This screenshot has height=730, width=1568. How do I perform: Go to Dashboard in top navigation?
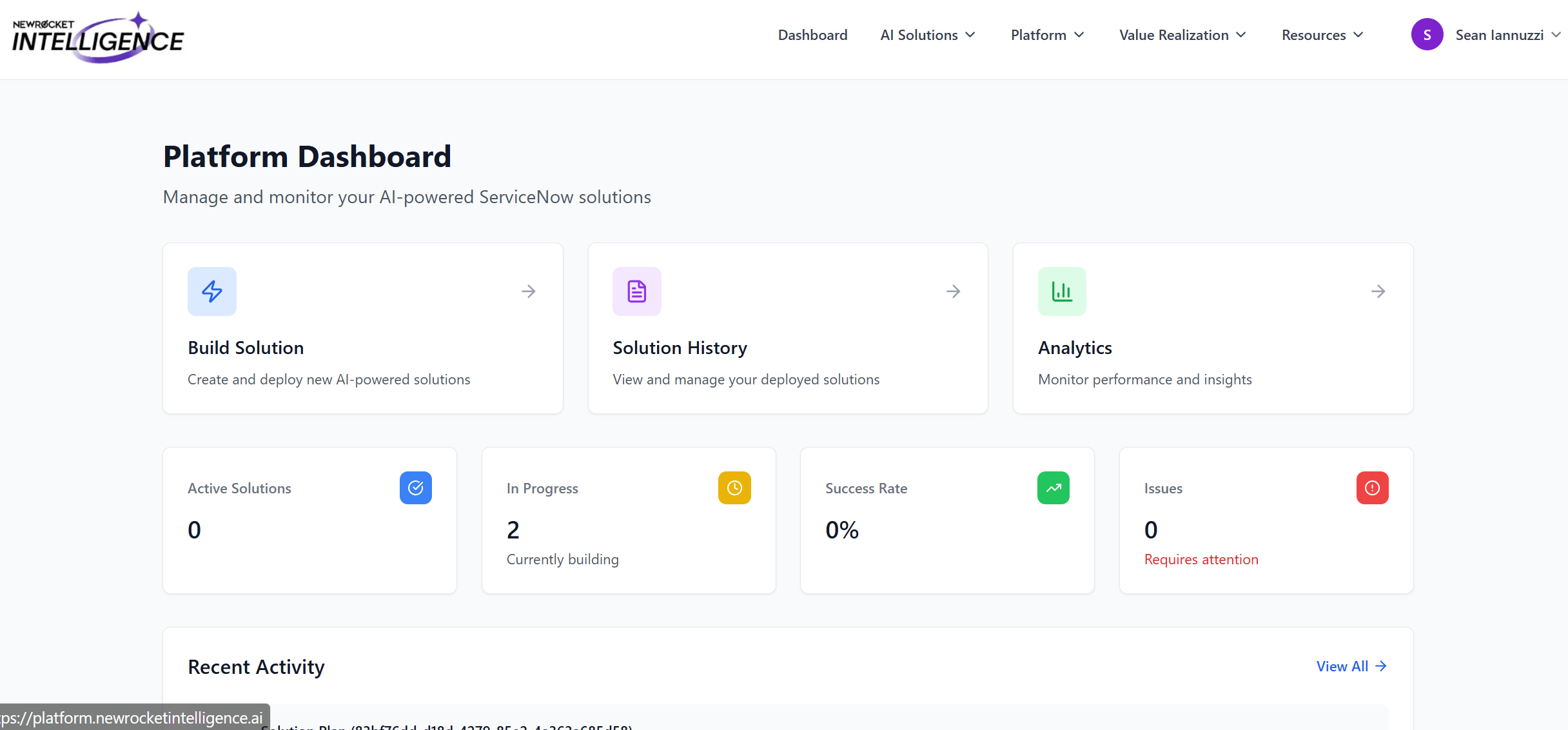click(812, 35)
